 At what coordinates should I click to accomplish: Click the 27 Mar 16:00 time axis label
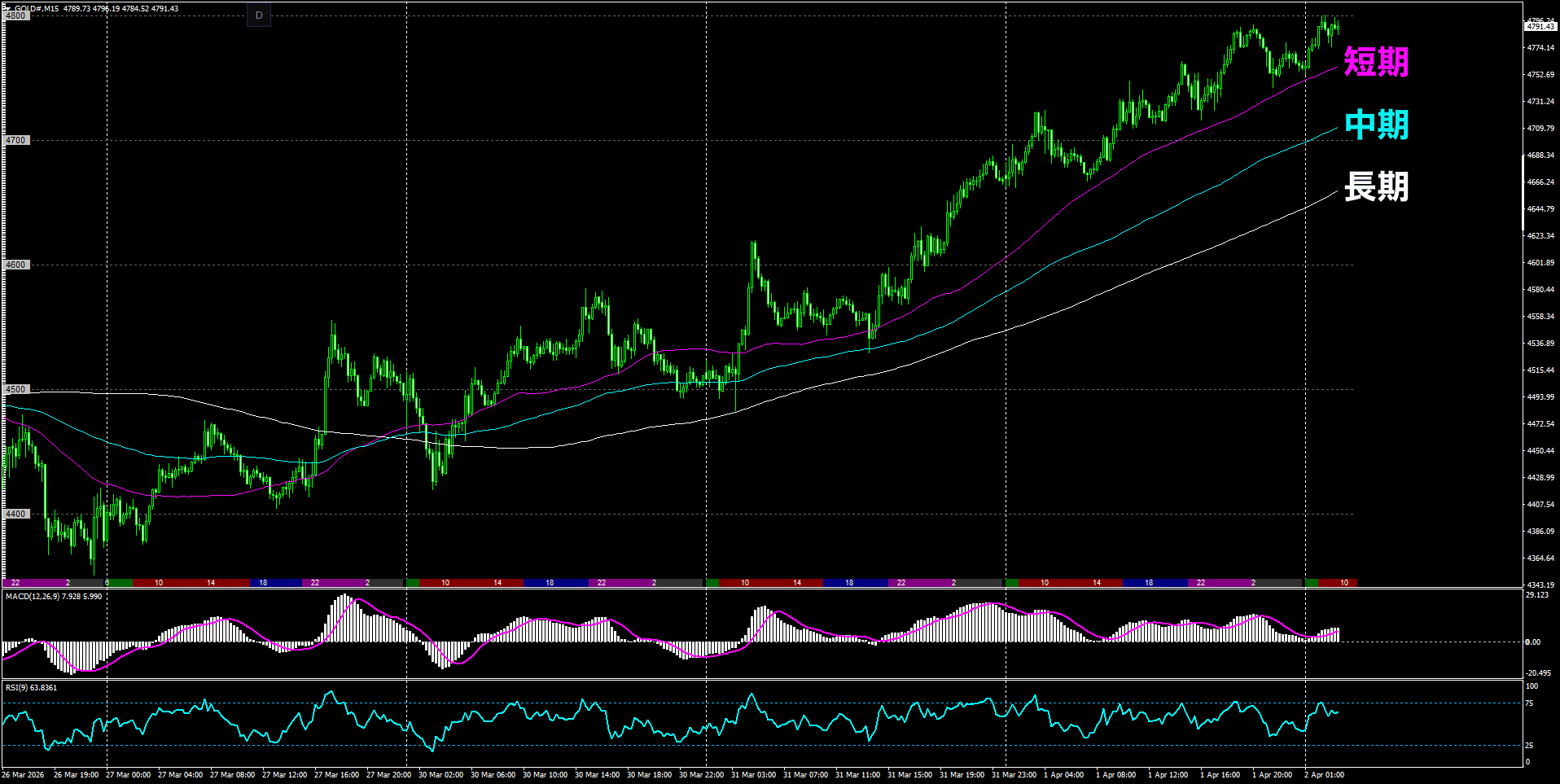pos(336,775)
